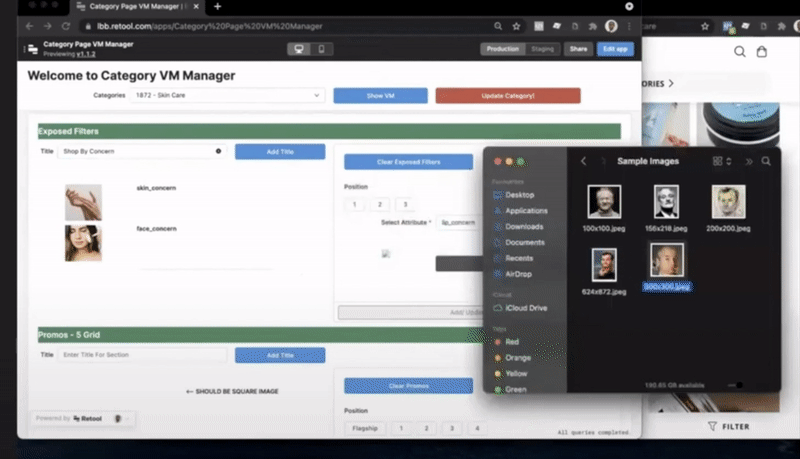The height and width of the screenshot is (459, 800).
Task: Click the storefront search icon
Action: (740, 52)
